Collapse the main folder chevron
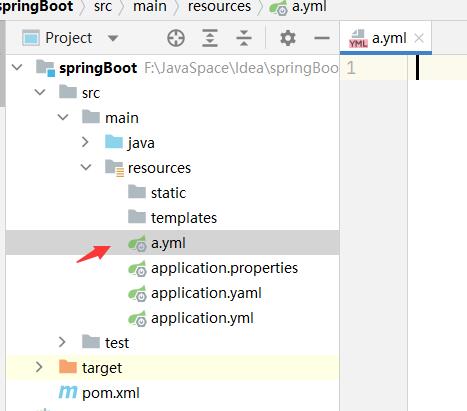 coord(63,117)
